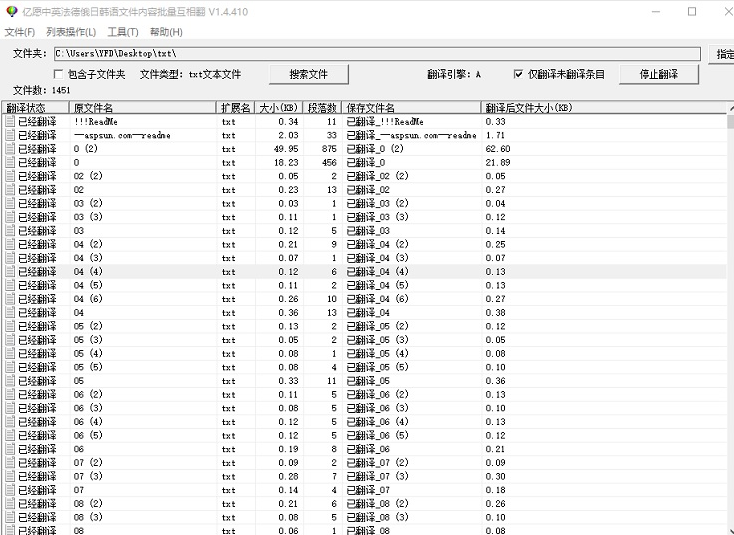Click the size value 18.23
734x535 pixels.
pyautogui.click(x=286, y=162)
